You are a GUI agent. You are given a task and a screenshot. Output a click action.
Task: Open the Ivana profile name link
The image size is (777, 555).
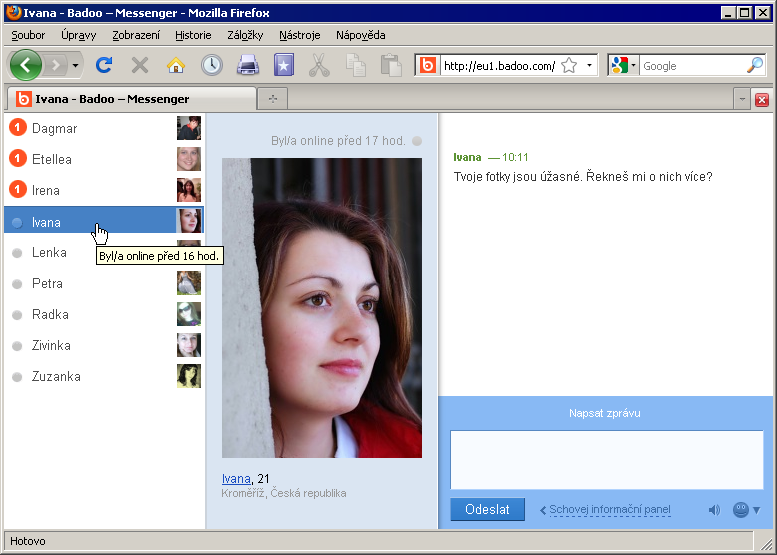pos(236,479)
